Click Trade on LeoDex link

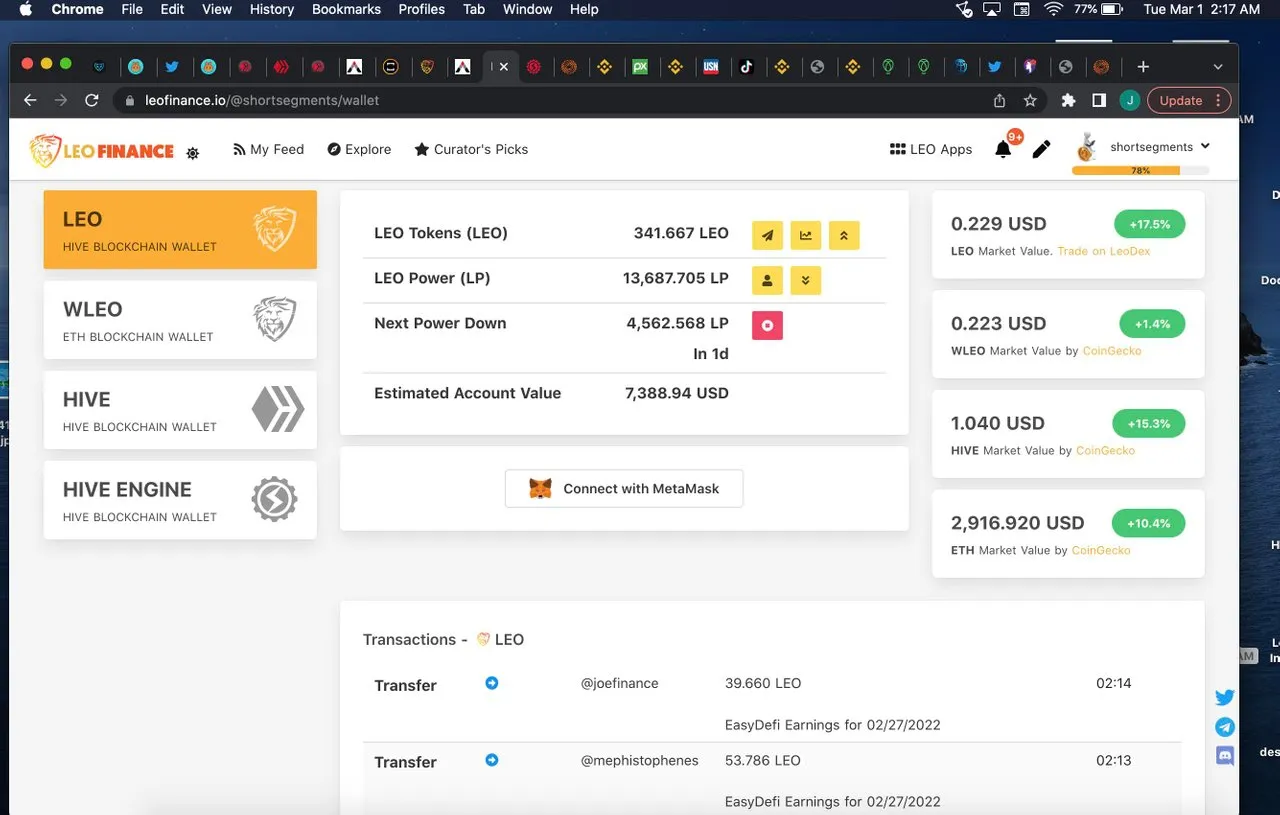click(x=1104, y=251)
